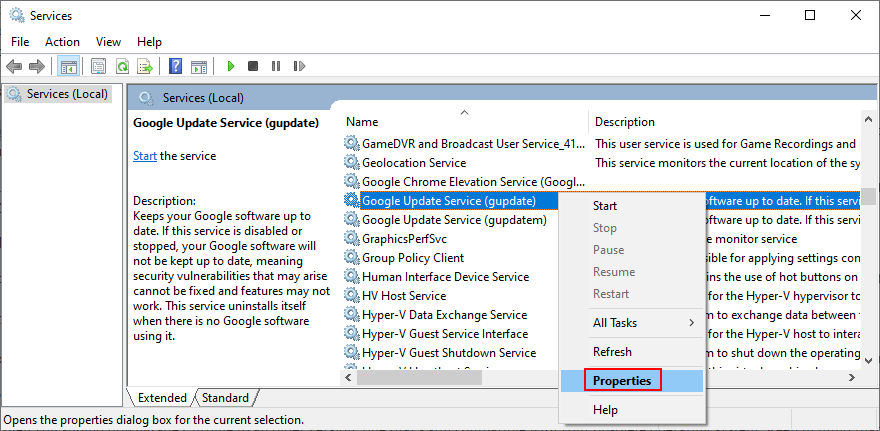
Task: Click the horizontal scrollbar thumb
Action: (420, 378)
